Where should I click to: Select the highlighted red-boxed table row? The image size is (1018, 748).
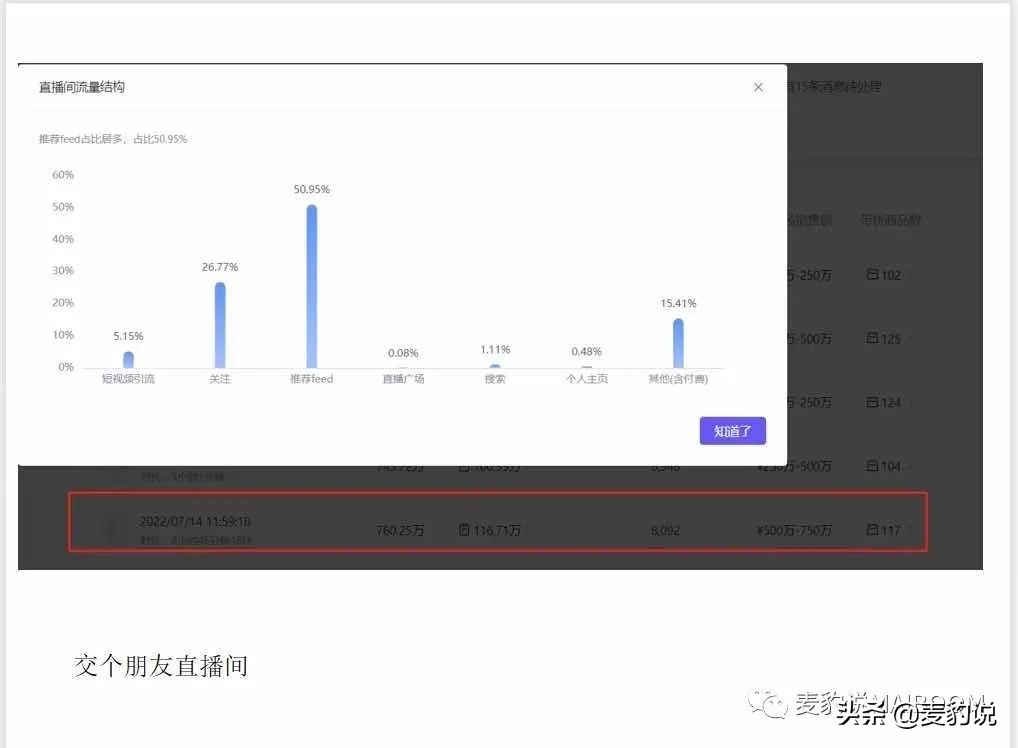[497, 522]
